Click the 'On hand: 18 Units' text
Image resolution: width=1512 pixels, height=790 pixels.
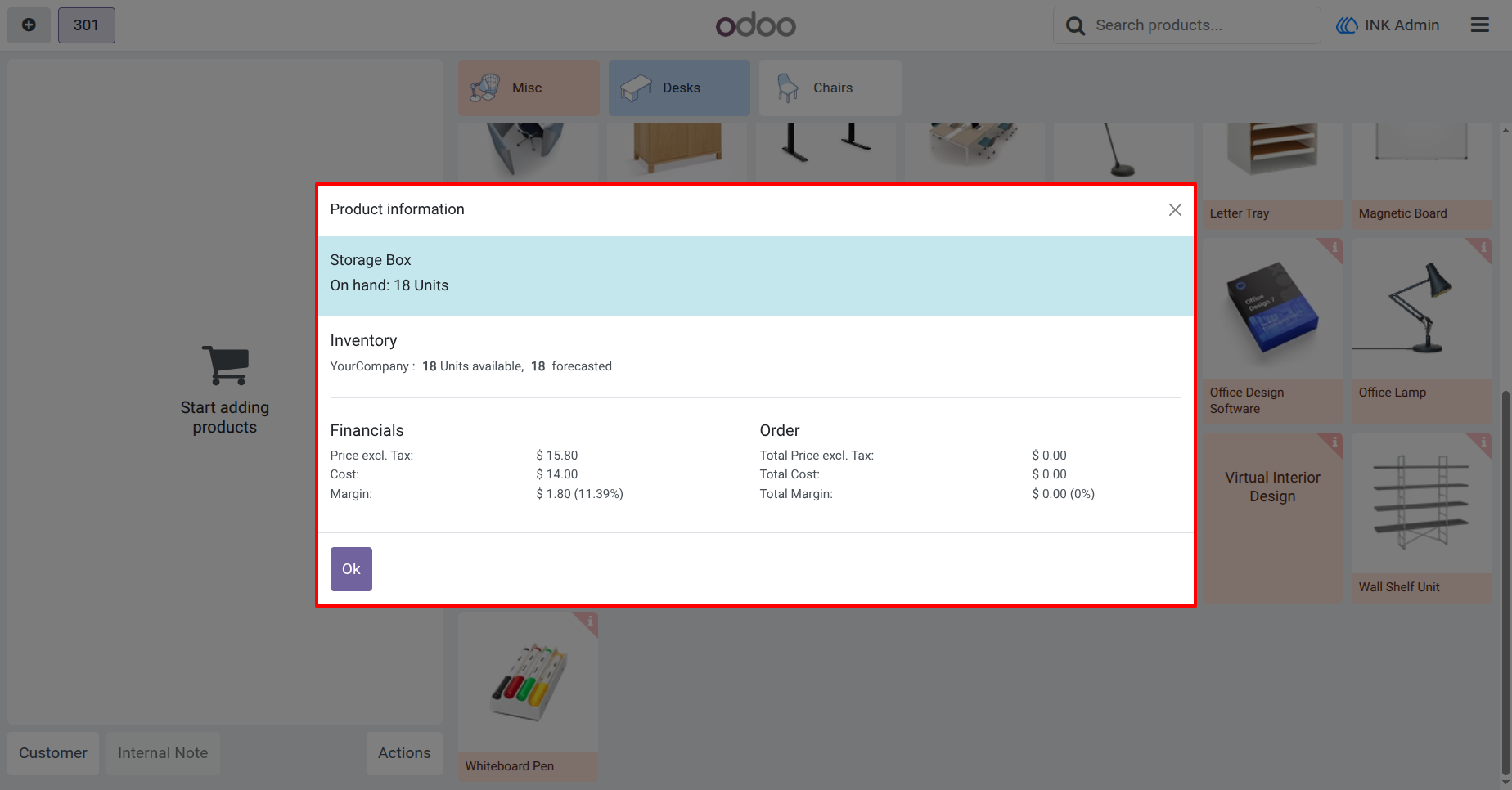[x=389, y=285]
